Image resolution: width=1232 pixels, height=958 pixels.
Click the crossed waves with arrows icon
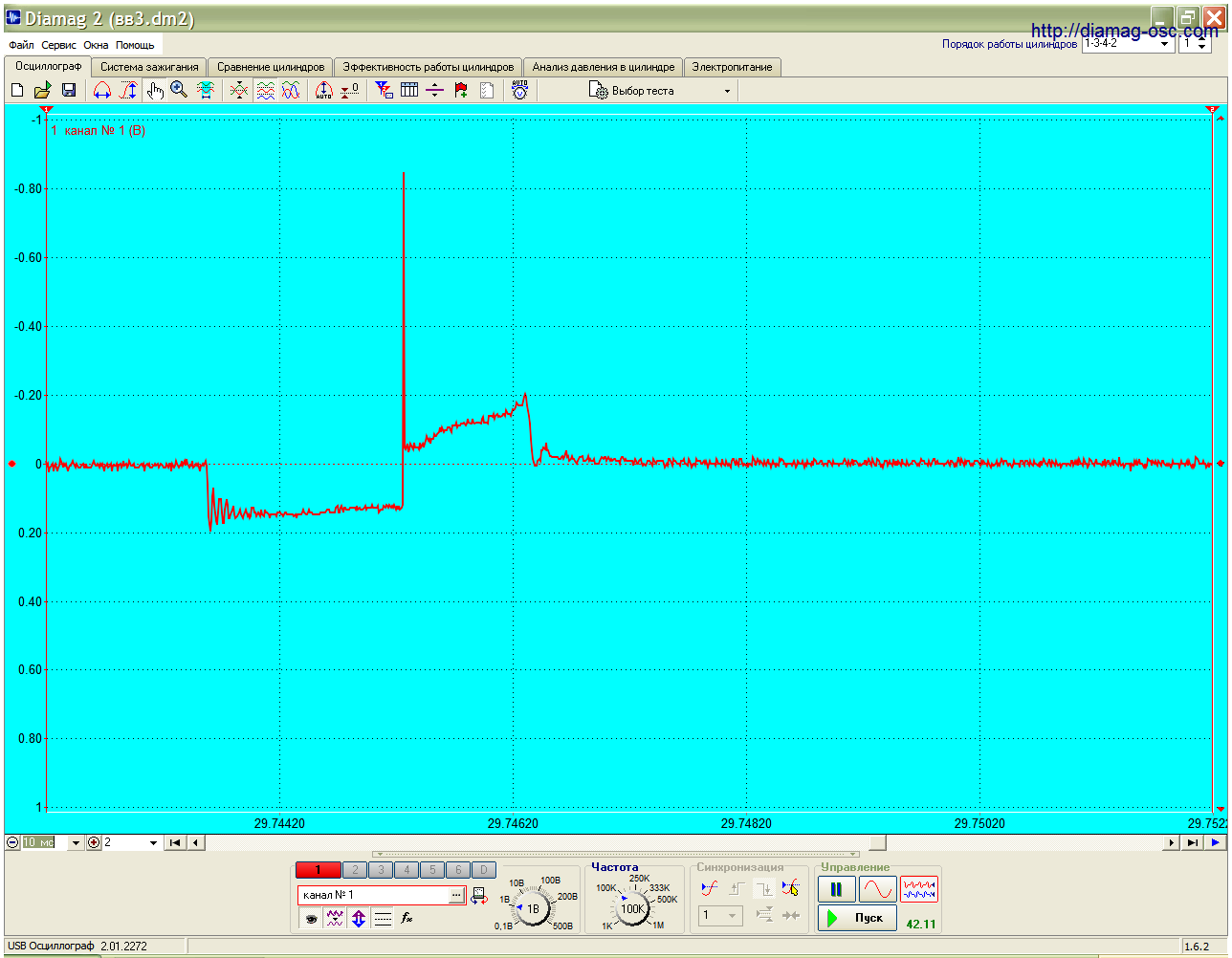pos(239,90)
